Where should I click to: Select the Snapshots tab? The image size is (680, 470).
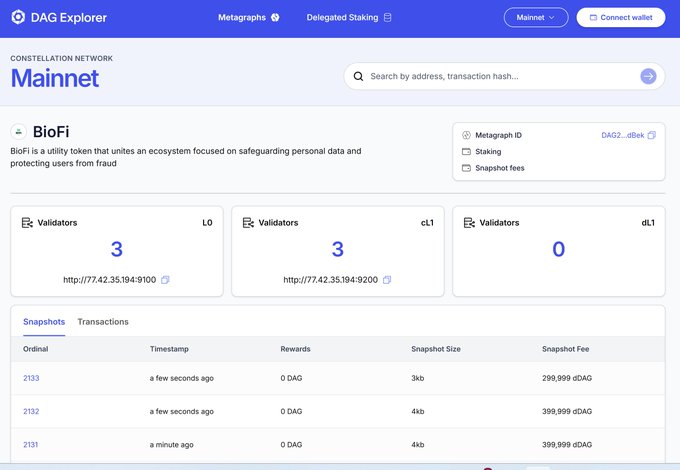tap(44, 322)
